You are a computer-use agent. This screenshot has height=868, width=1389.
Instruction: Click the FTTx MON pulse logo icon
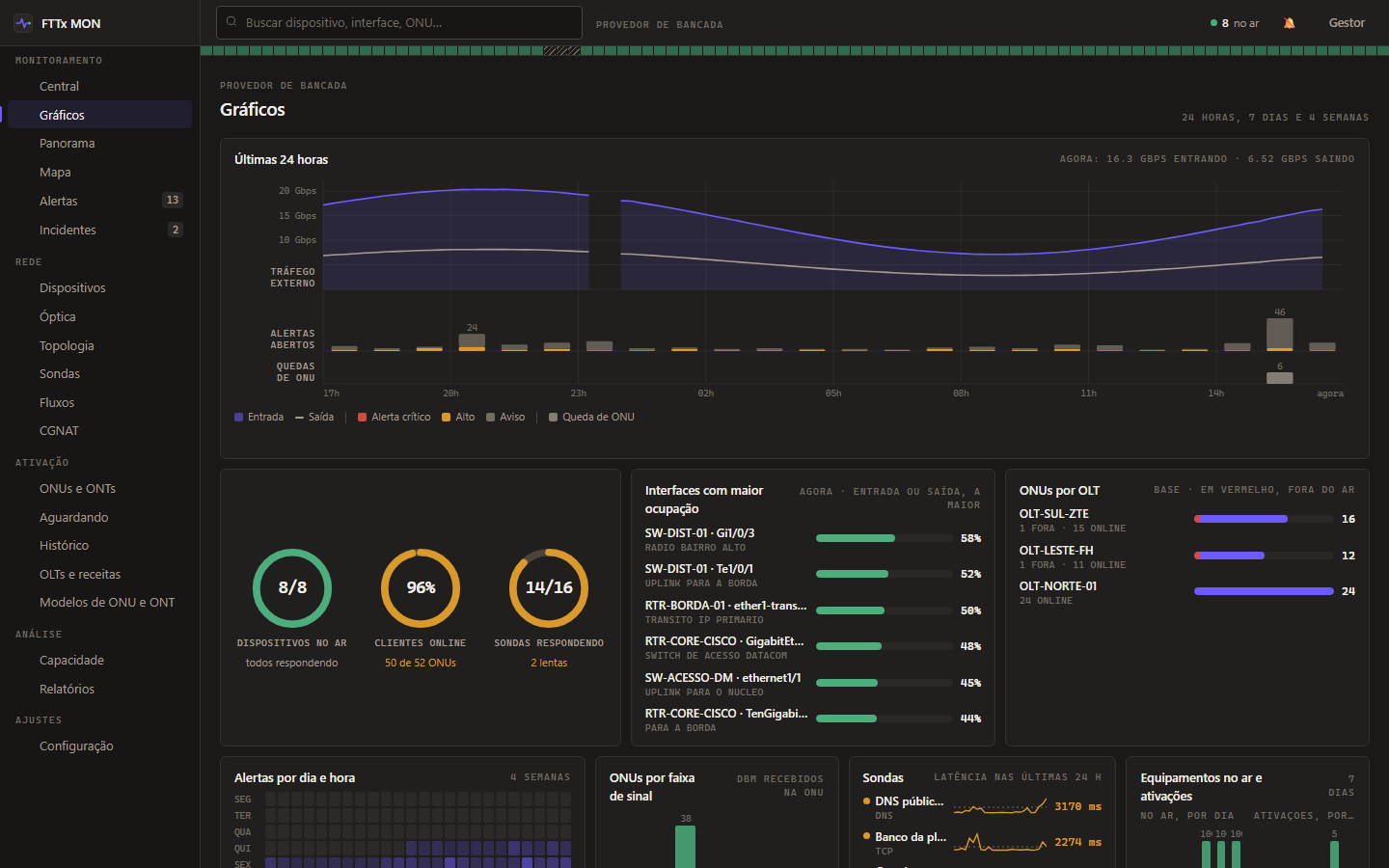click(x=23, y=23)
